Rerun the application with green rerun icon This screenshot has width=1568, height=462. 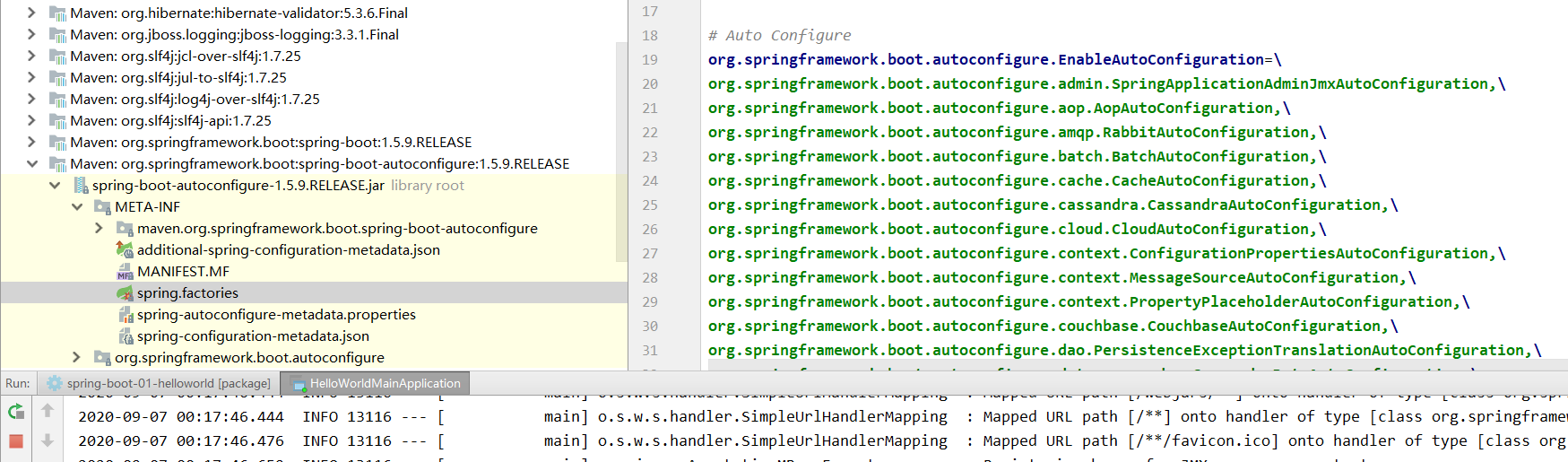pyautogui.click(x=16, y=412)
